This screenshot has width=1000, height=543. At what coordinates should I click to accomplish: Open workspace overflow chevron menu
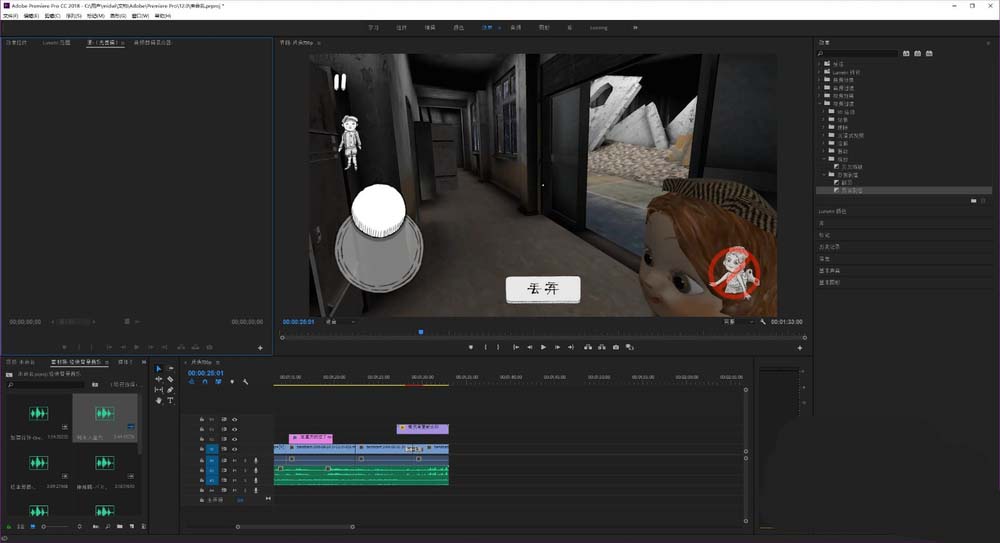(x=635, y=28)
